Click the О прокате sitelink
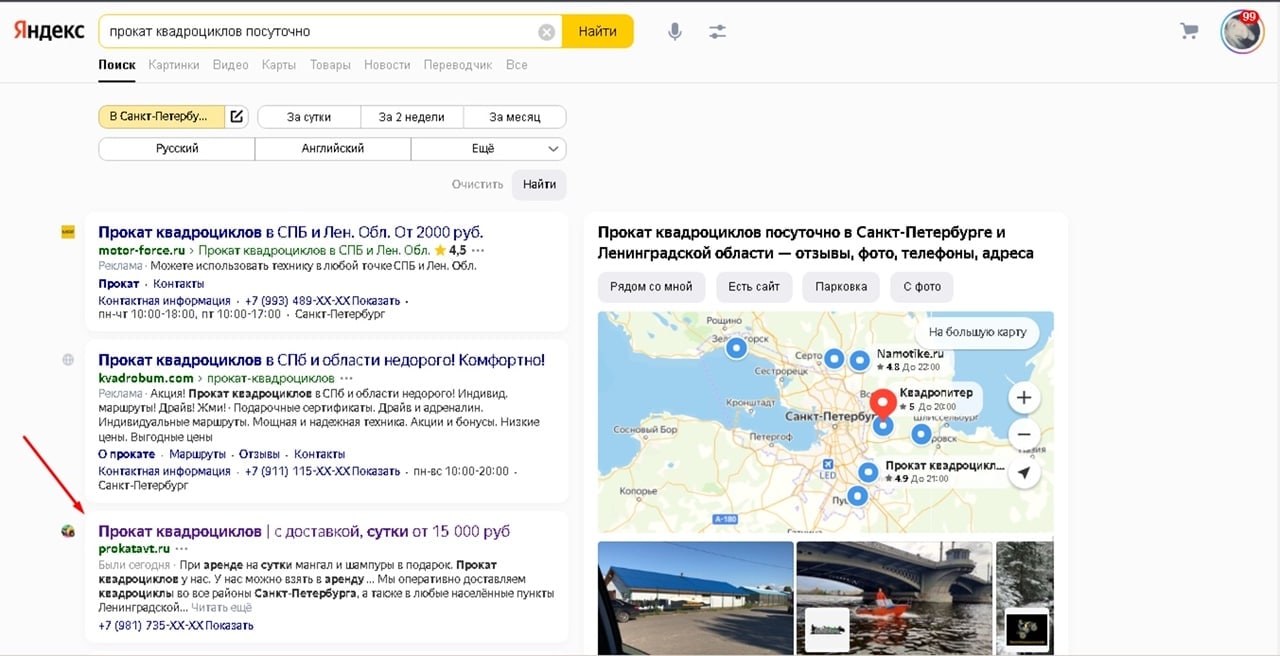 (x=126, y=455)
